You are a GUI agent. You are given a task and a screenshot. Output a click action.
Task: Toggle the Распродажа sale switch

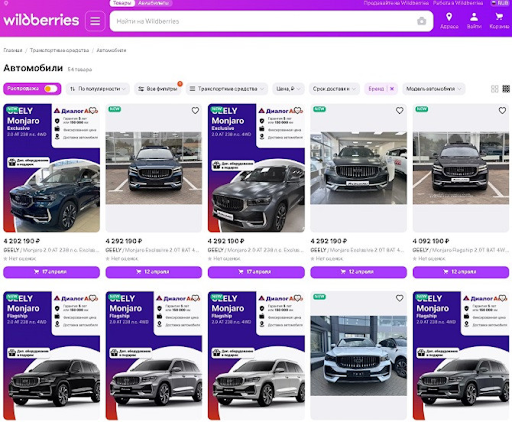point(51,89)
